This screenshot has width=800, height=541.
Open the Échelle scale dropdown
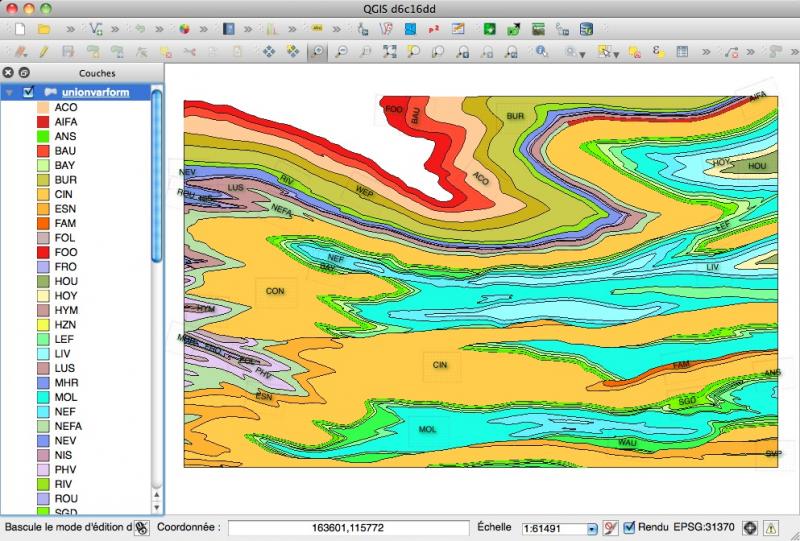pos(591,528)
